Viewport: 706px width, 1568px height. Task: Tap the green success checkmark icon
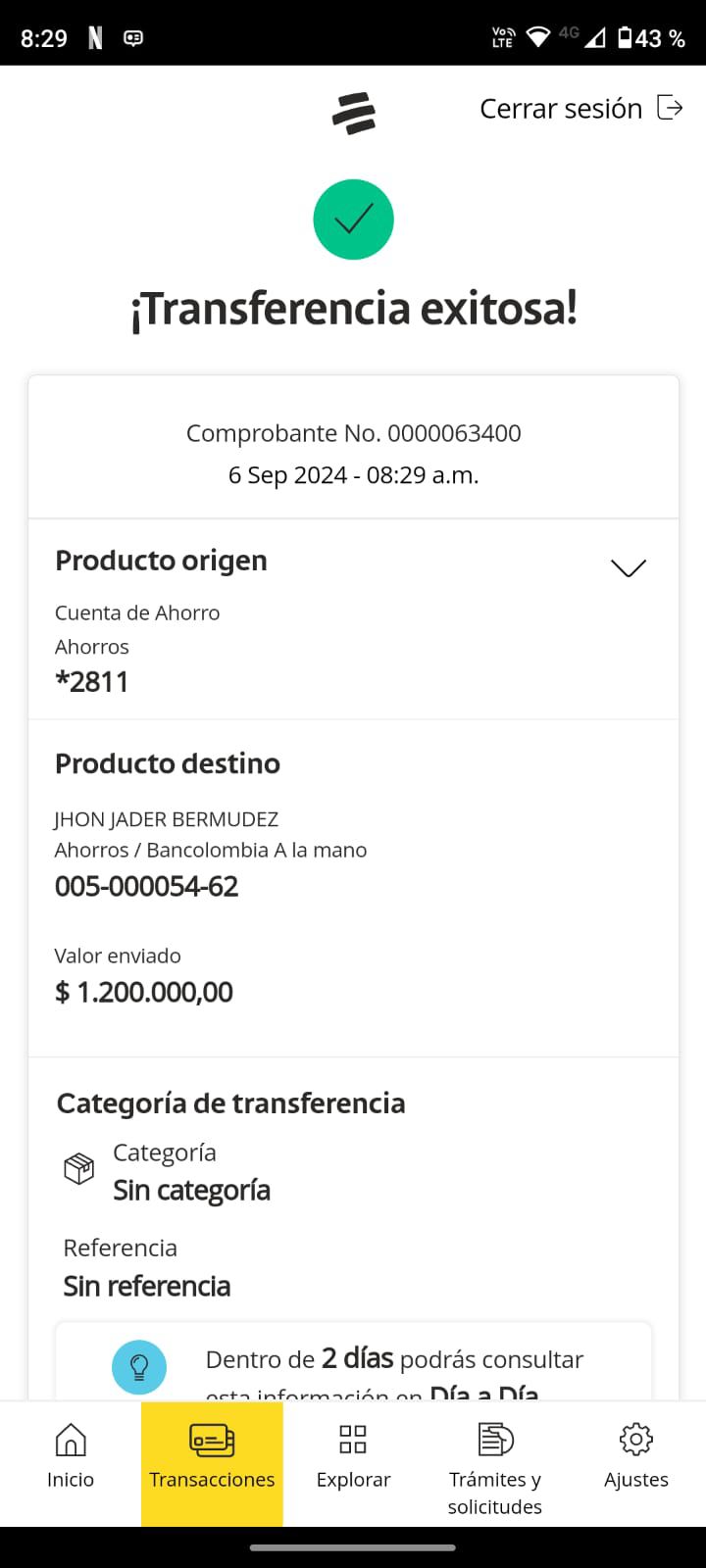(x=353, y=220)
